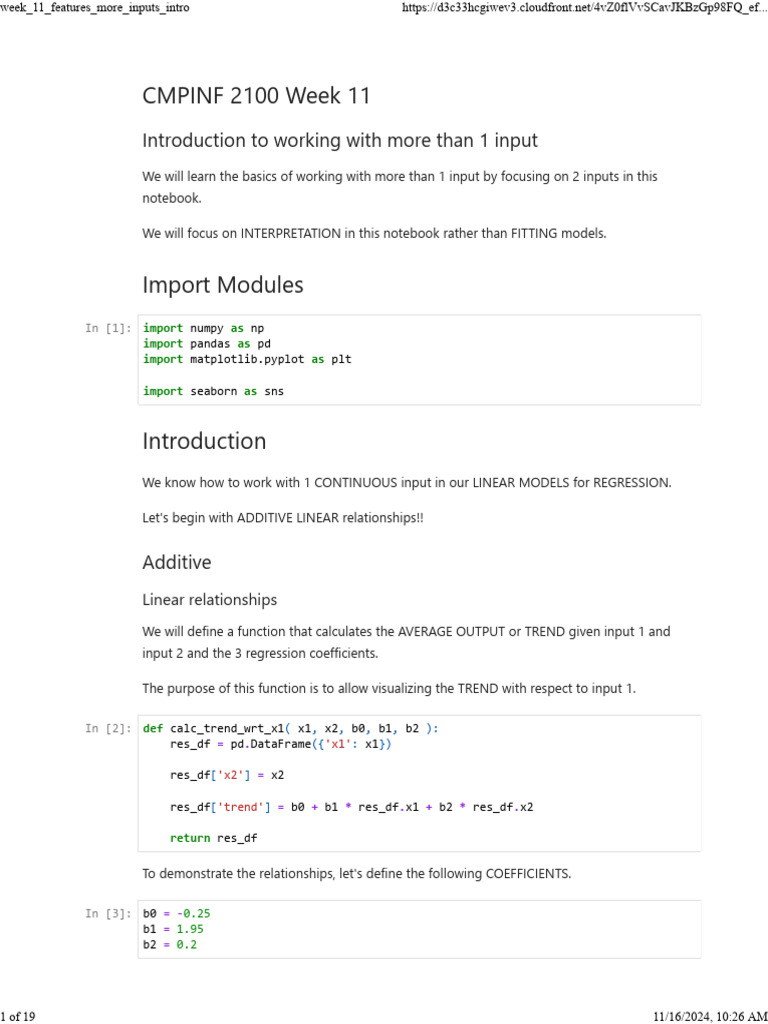This screenshot has height=1024, width=768.
Task: Click the In [2] cell prompt
Action: tap(108, 729)
